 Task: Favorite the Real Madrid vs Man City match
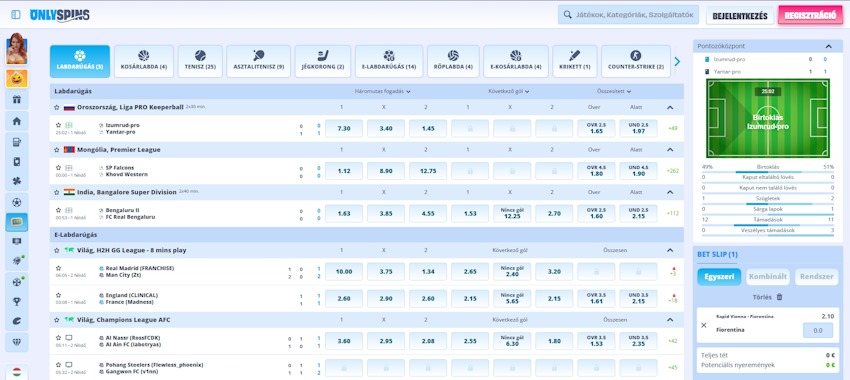[59, 268]
